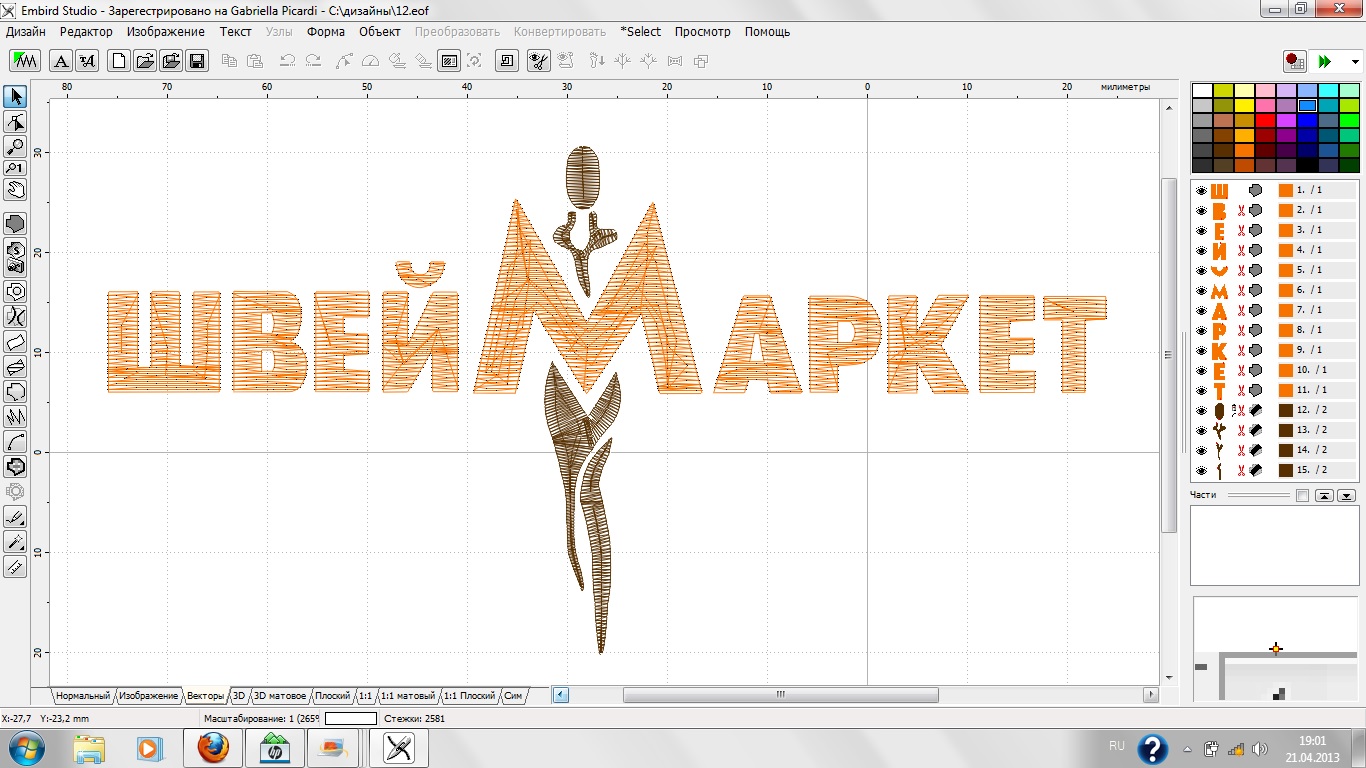Viewport: 1366px width, 768px height.
Task: Pick the bright red palette swatch
Action: click(1263, 120)
